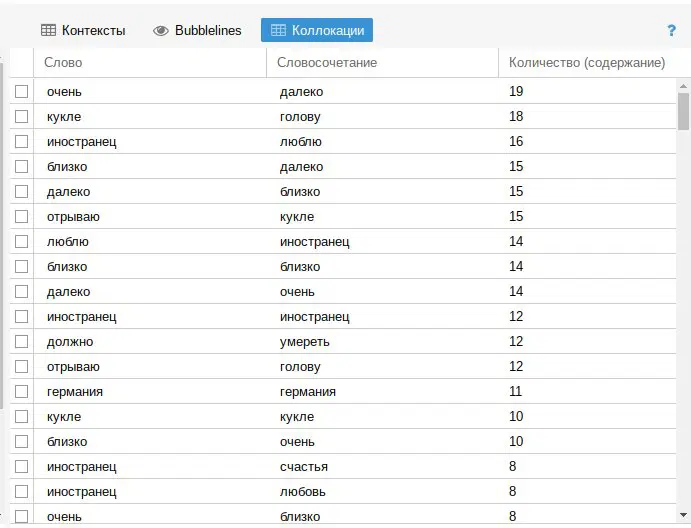The image size is (691, 528).
Task: Check the box for далеко близко row
Action: (x=22, y=191)
